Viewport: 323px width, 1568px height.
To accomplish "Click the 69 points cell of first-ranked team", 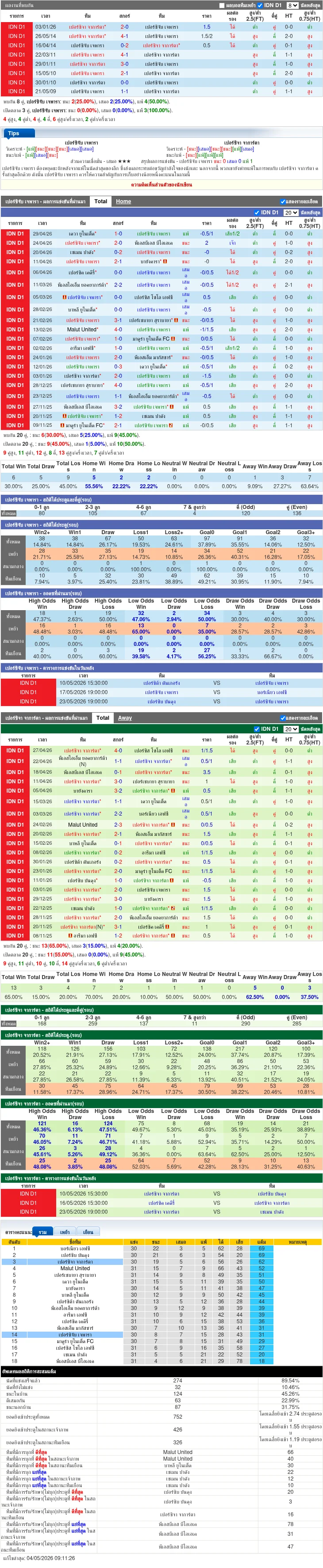I will point(261,1249).
